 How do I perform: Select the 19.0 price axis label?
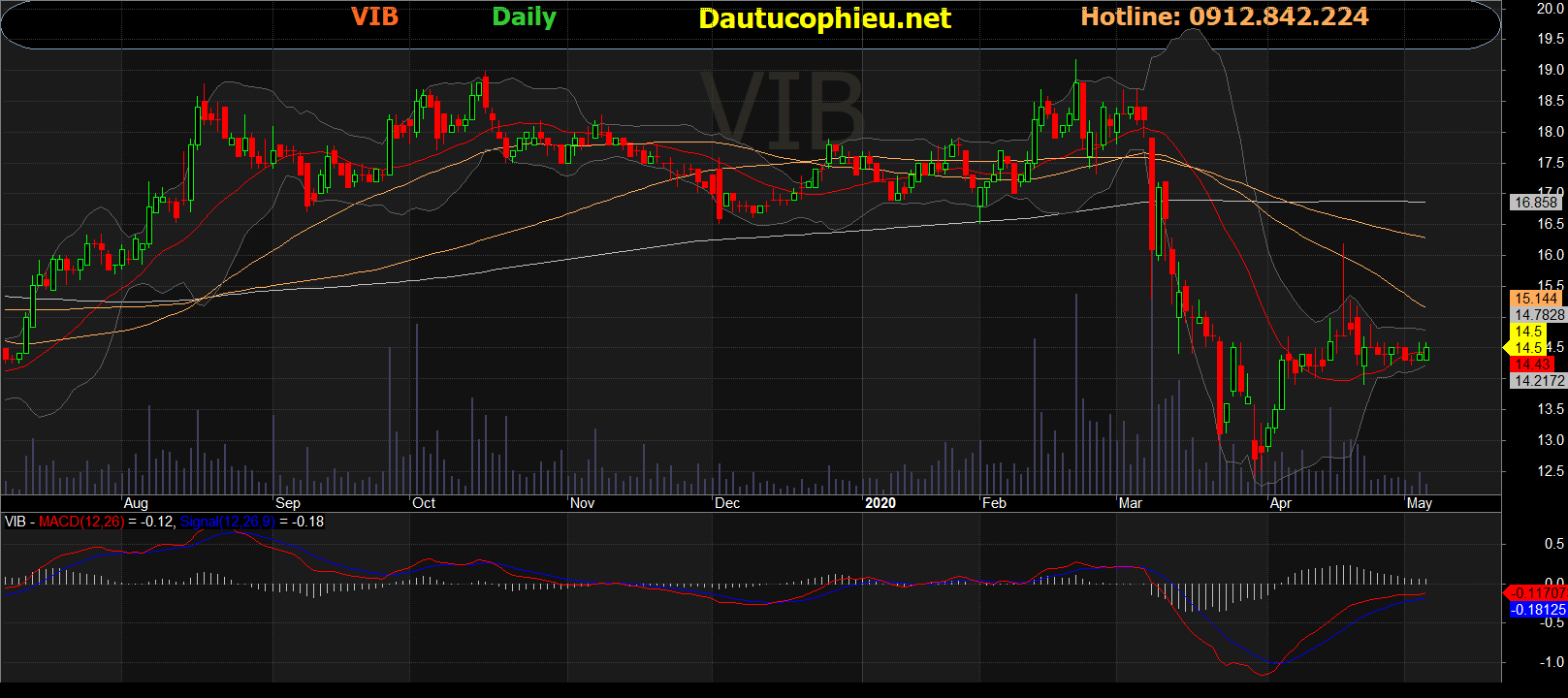pos(1550,70)
